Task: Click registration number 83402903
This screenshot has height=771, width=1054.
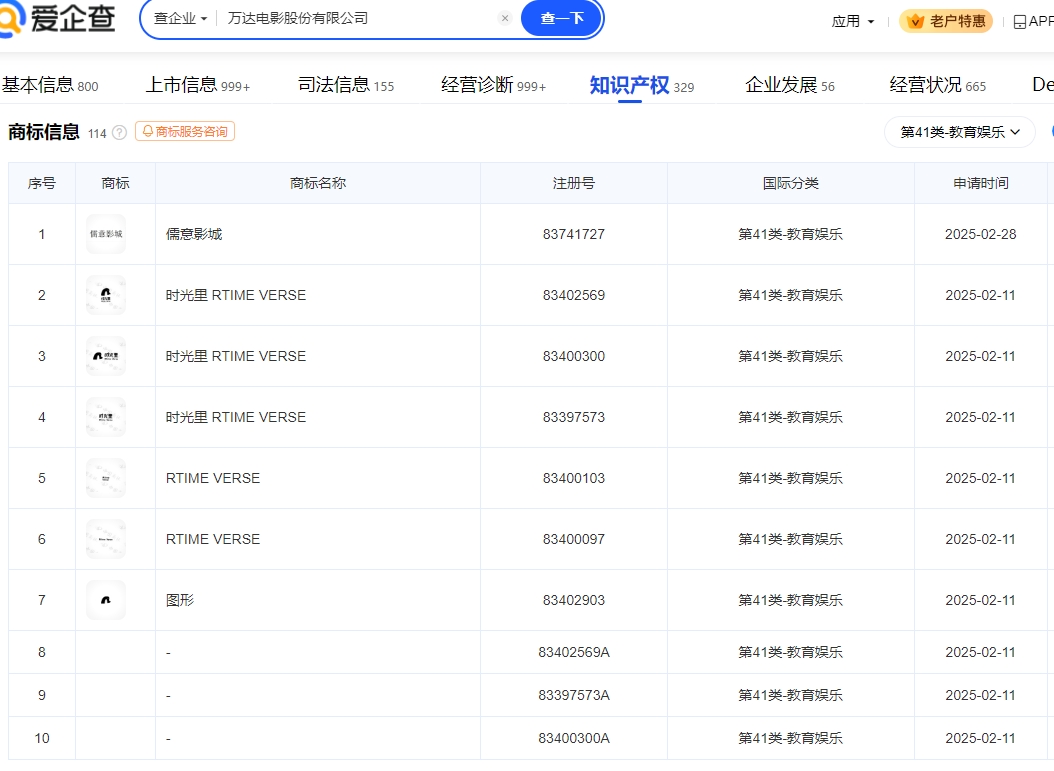Action: [573, 600]
